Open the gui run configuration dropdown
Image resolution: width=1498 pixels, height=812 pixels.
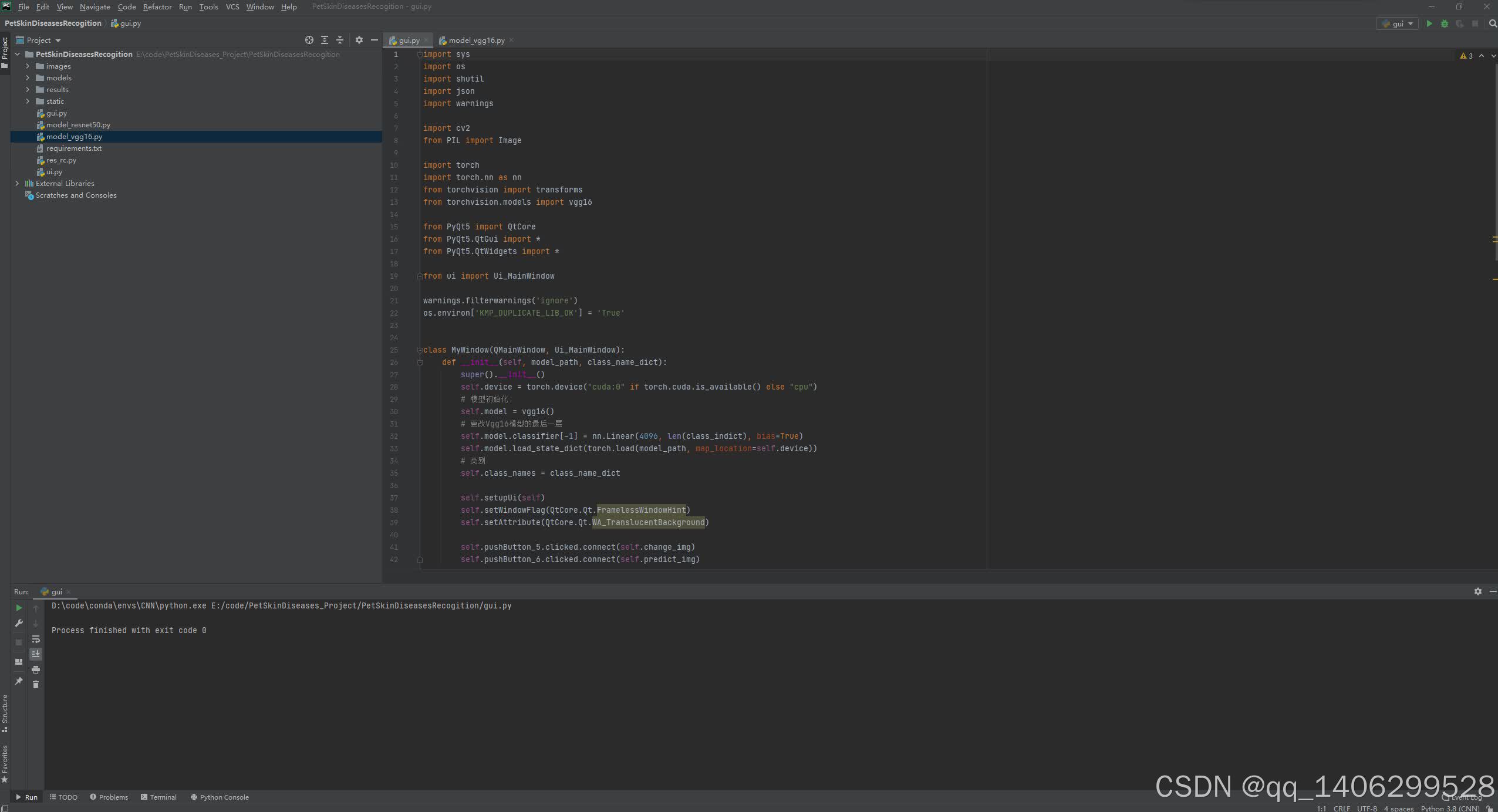pos(1398,23)
